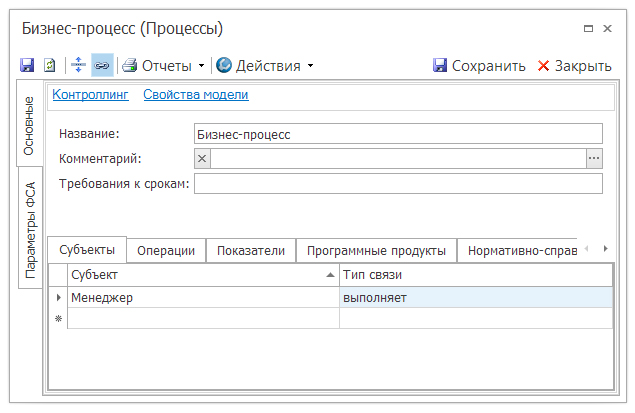The height and width of the screenshot is (413, 635).
Task: Click the save disk icon in toolbar
Action: click(28, 66)
